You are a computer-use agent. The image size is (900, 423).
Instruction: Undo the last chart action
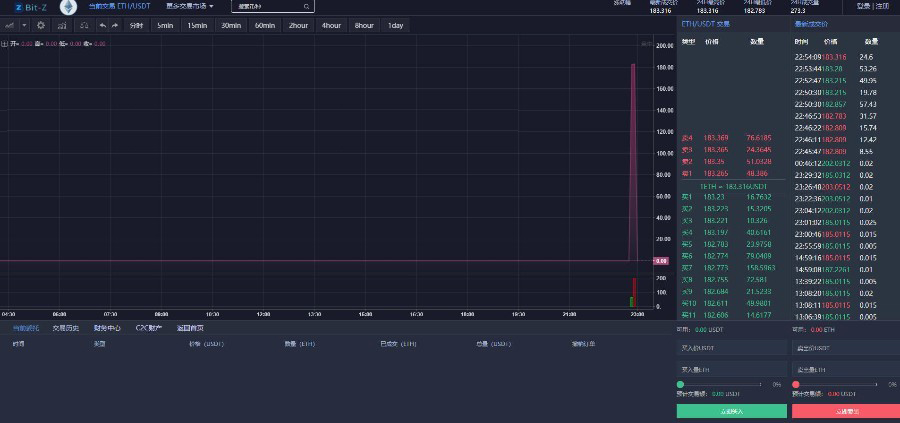point(102,25)
